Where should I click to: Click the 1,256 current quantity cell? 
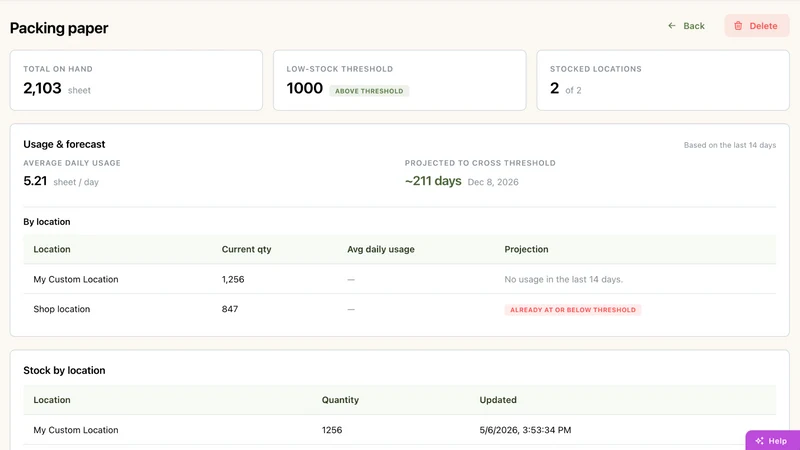[233, 280]
